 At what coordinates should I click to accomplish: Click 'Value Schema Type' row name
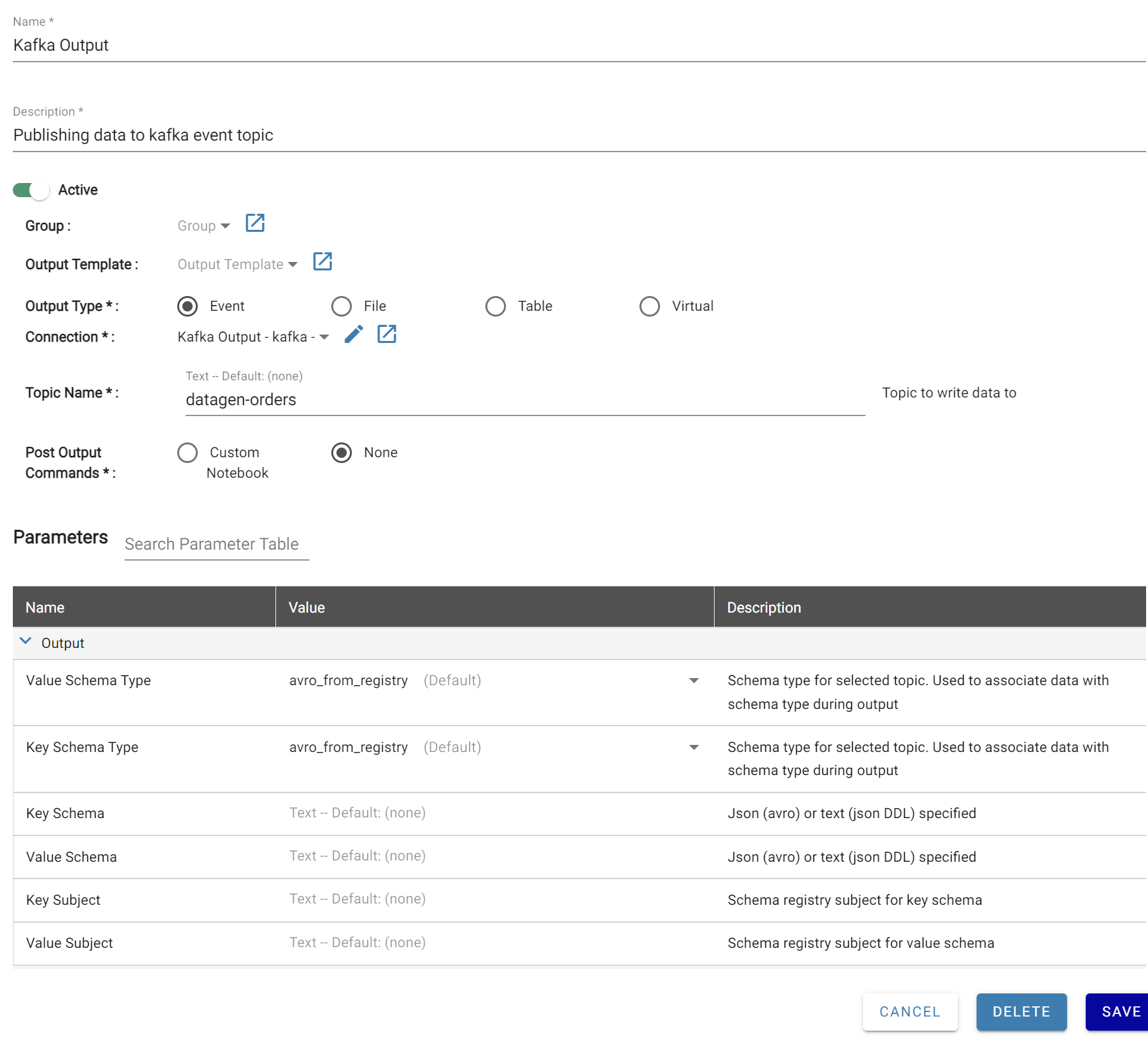pos(89,681)
